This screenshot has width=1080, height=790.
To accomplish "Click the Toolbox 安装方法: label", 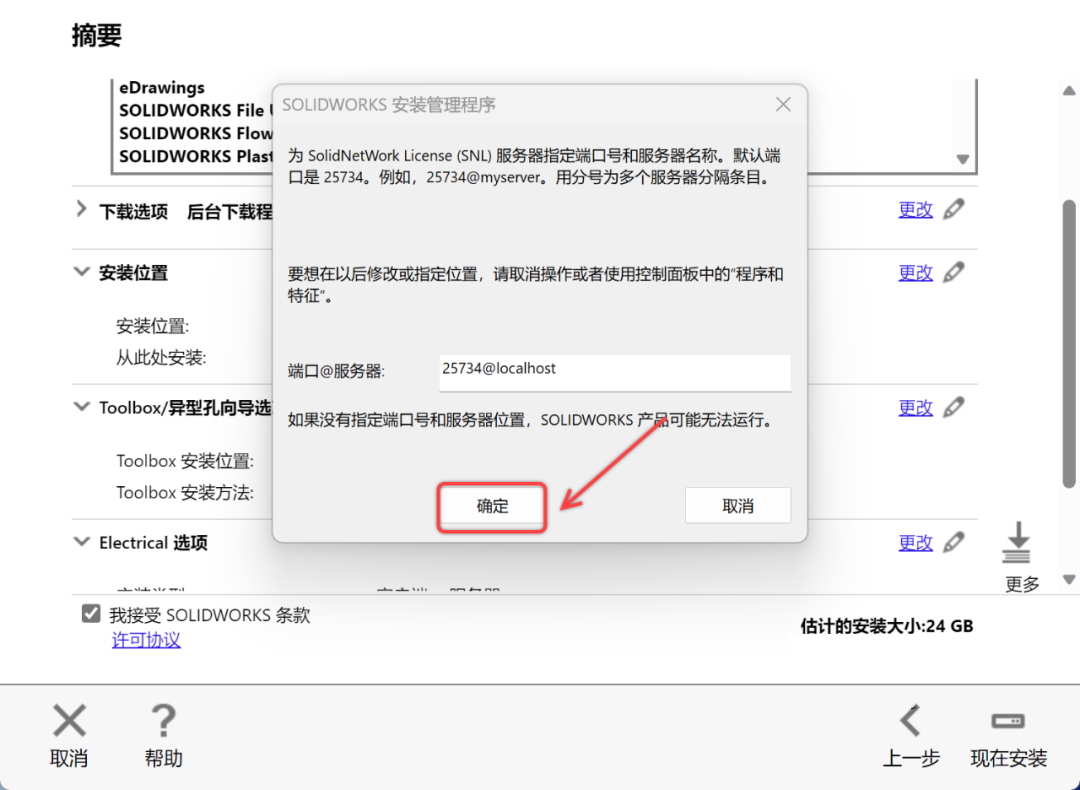I will 185,492.
